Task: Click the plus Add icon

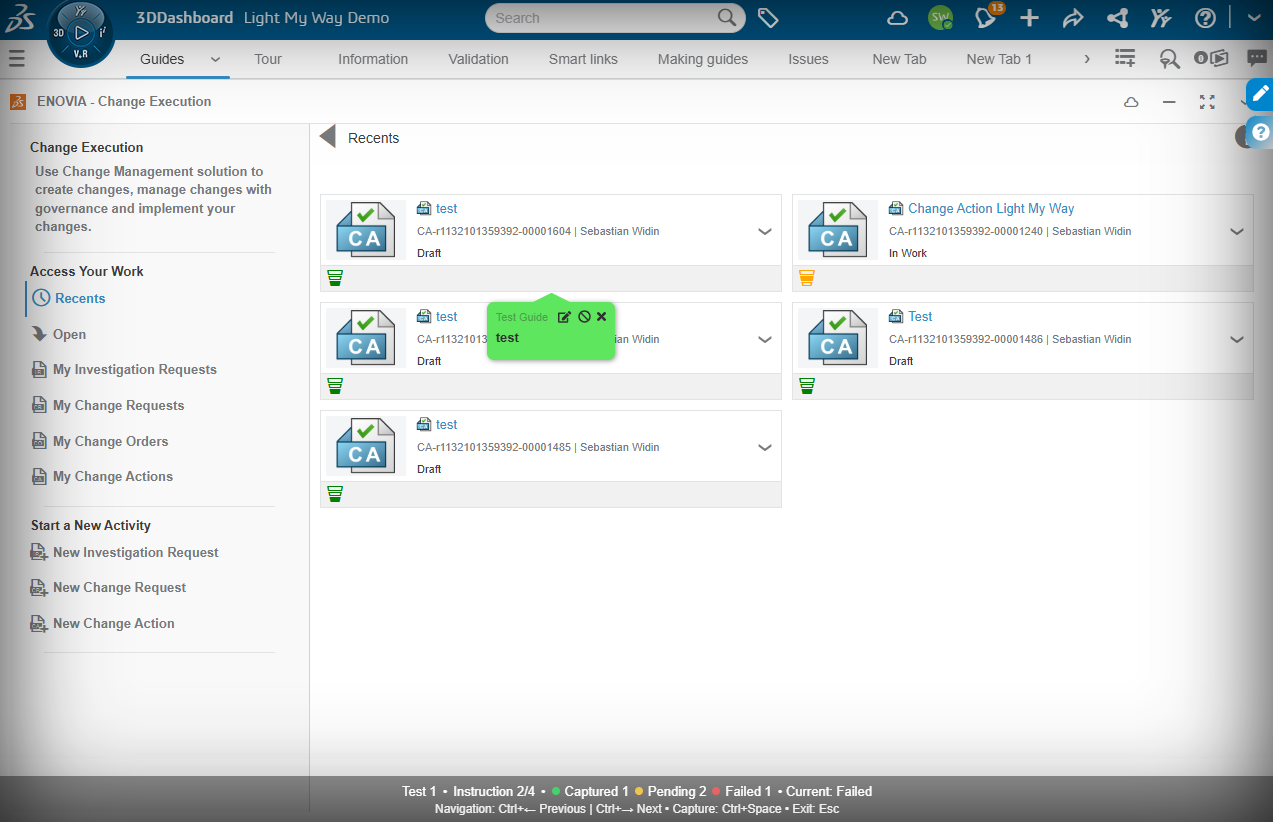Action: pyautogui.click(x=1029, y=18)
